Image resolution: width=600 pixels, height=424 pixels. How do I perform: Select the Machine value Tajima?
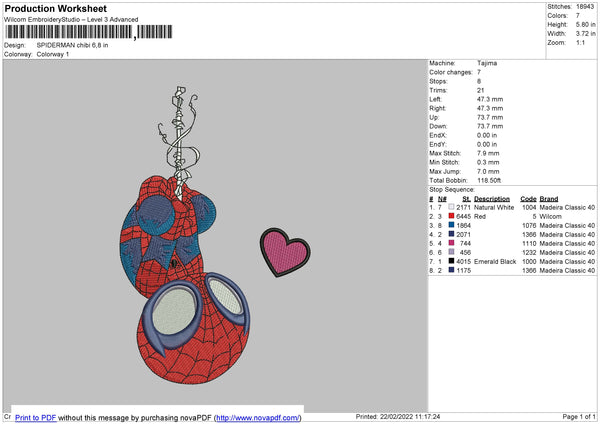[x=487, y=63]
